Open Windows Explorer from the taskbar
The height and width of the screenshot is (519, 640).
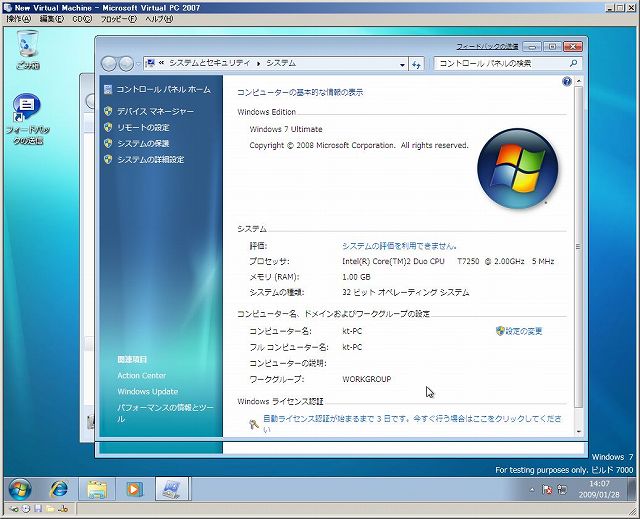pyautogui.click(x=97, y=489)
